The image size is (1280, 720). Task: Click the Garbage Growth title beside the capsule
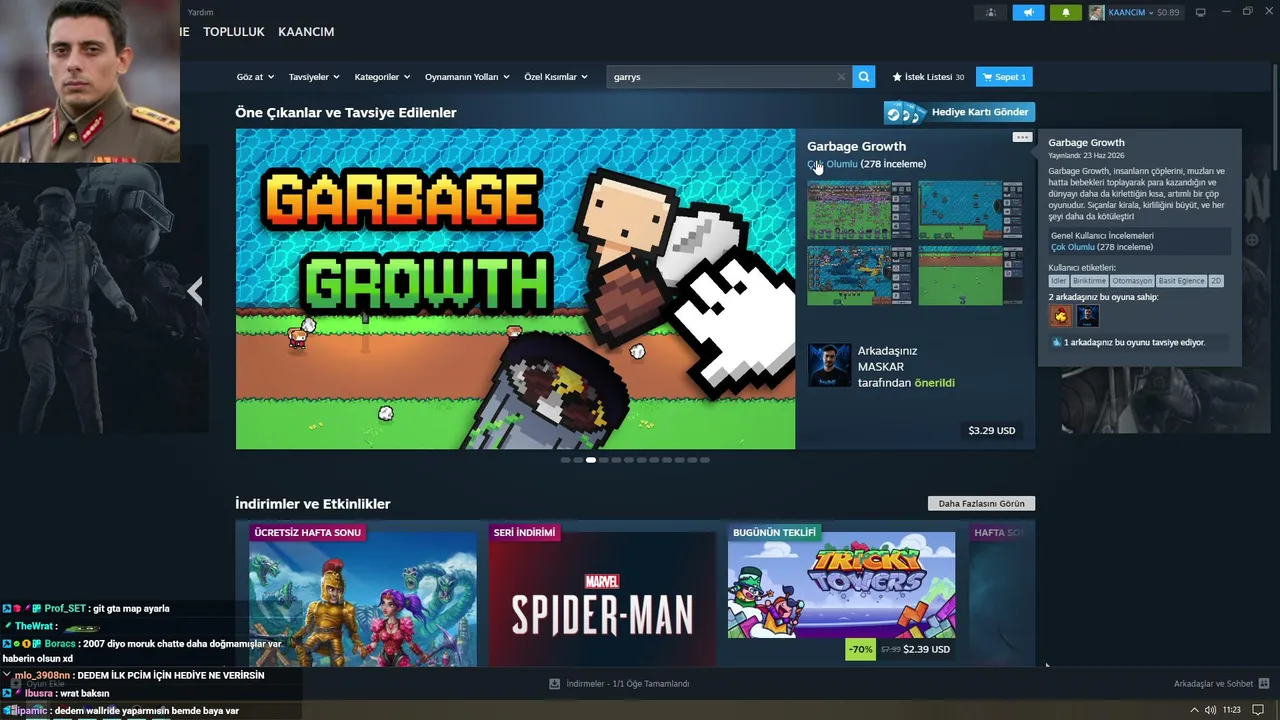857,146
